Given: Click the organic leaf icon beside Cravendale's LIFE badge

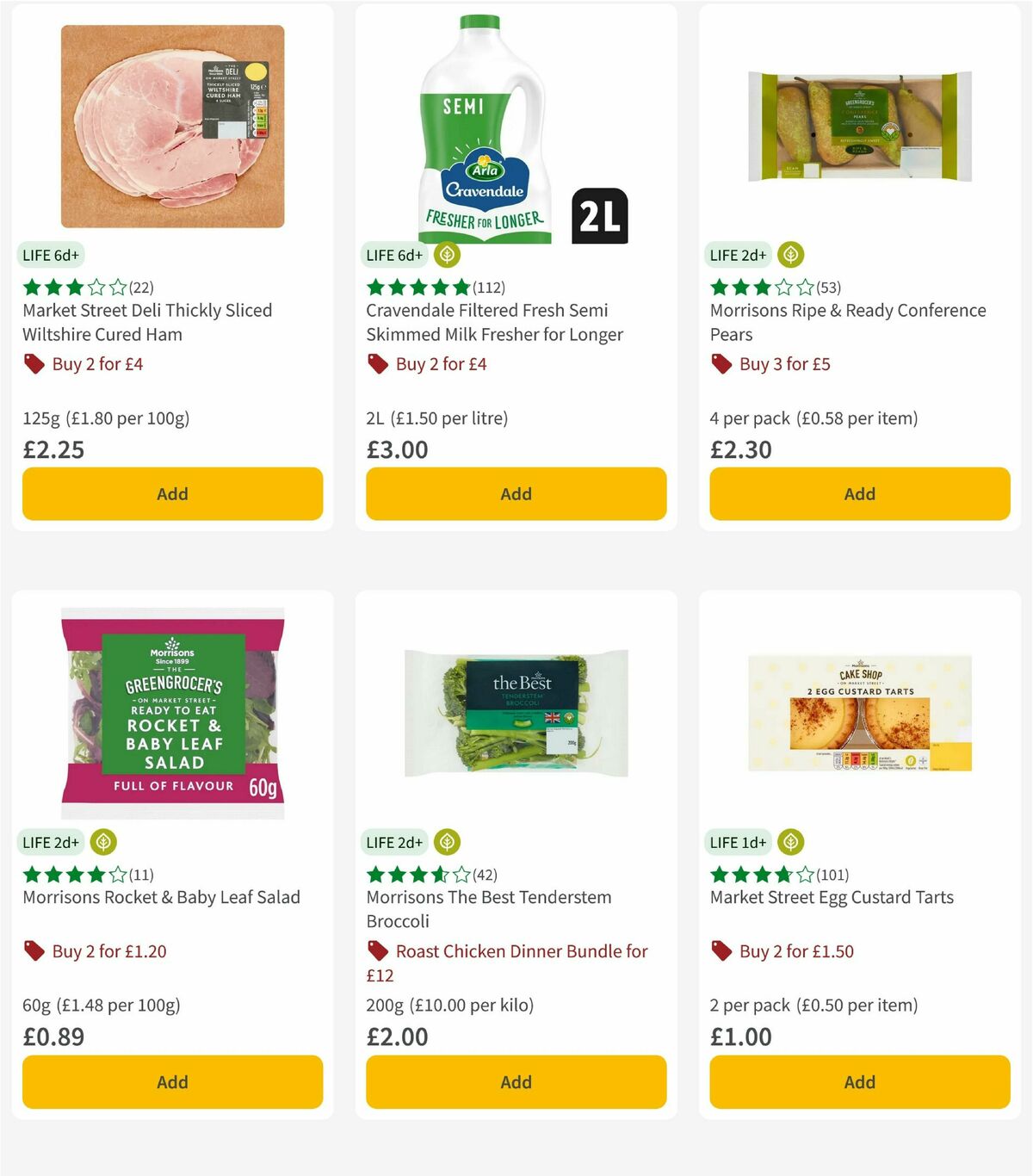Looking at the screenshot, I should pos(447,255).
